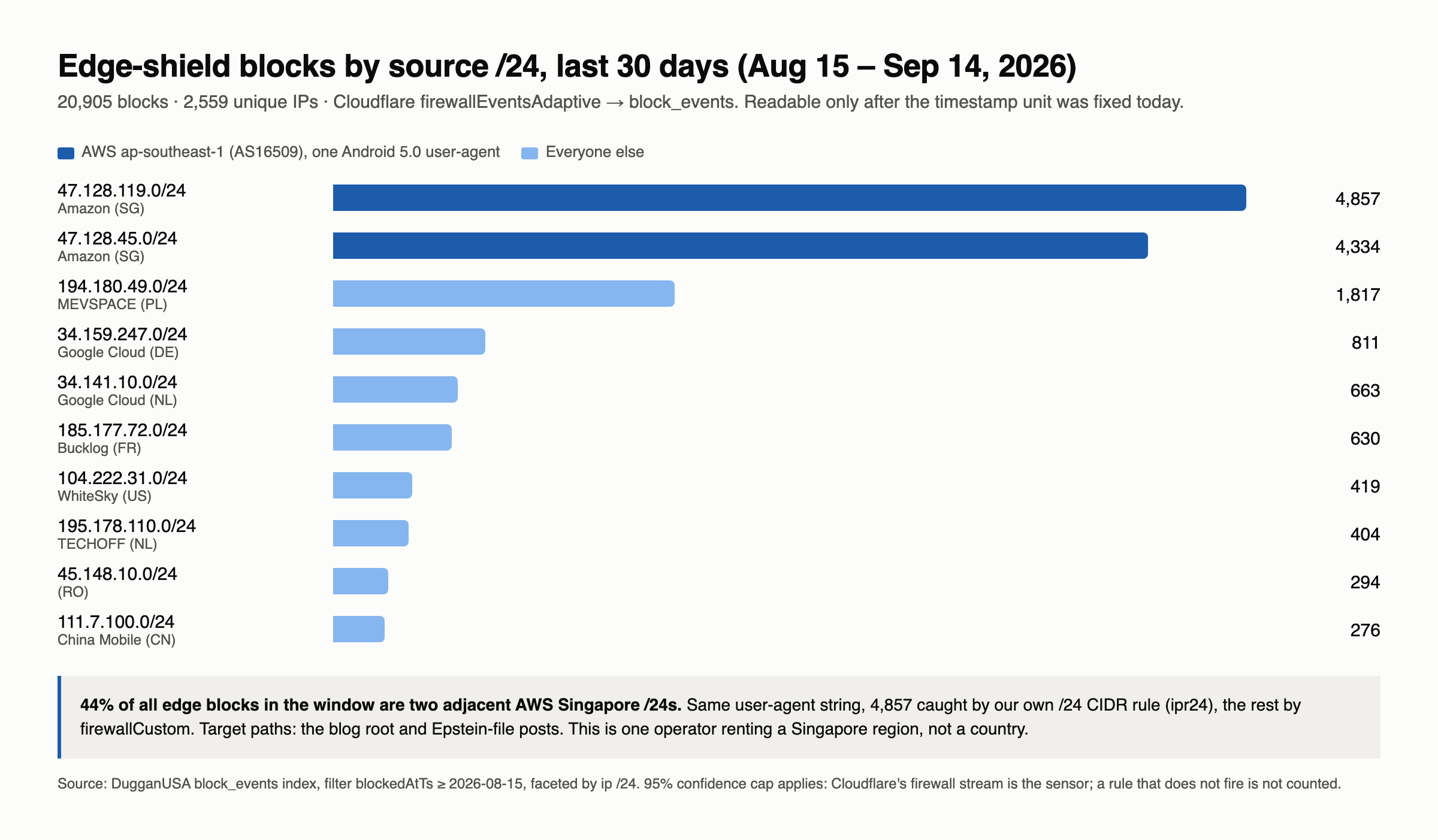Click the bold 44% of all edge blocks callout
Viewport: 1438px width, 840px height.
(381, 705)
